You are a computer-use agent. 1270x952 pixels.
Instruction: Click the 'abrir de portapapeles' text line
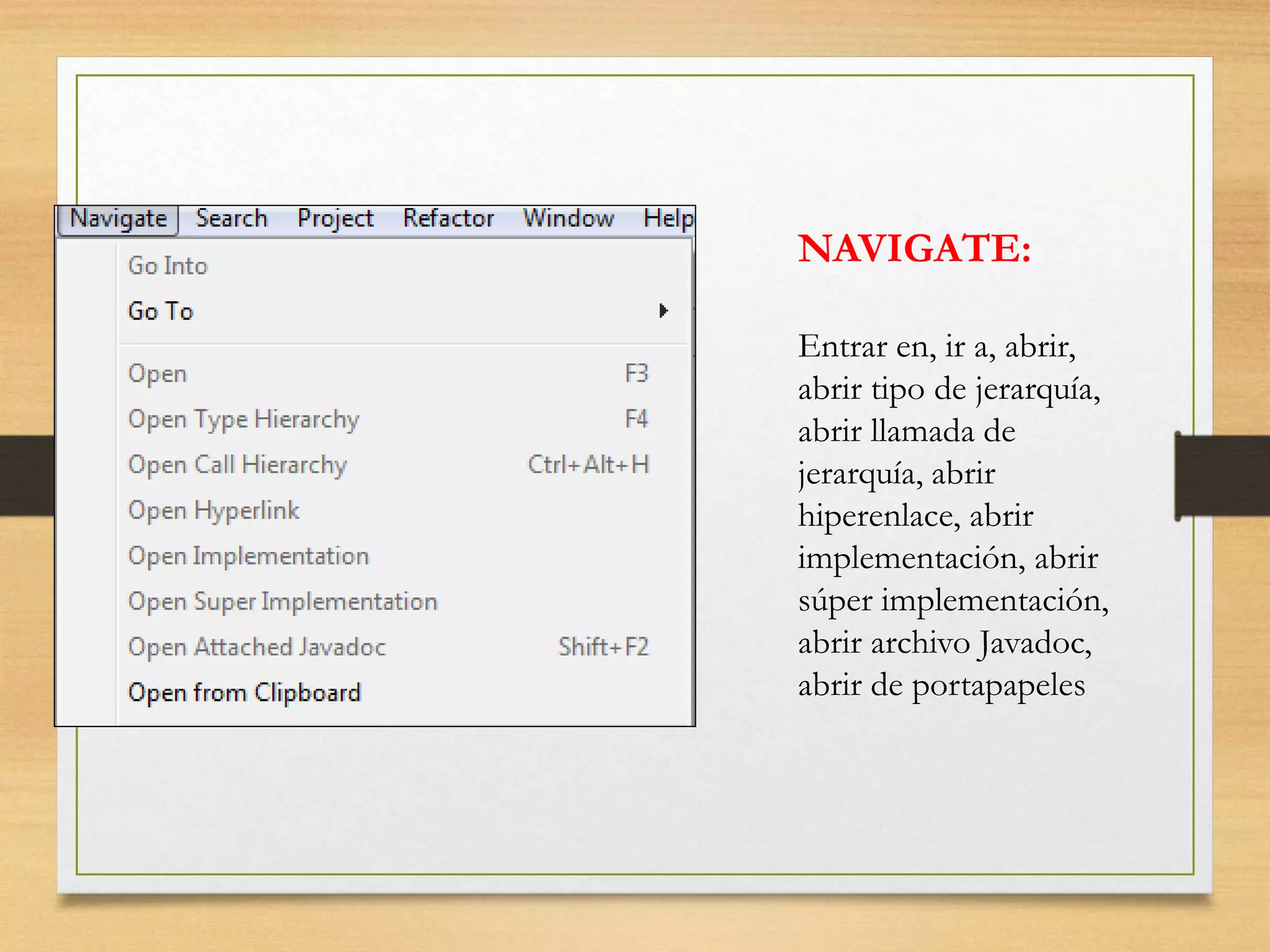941,685
